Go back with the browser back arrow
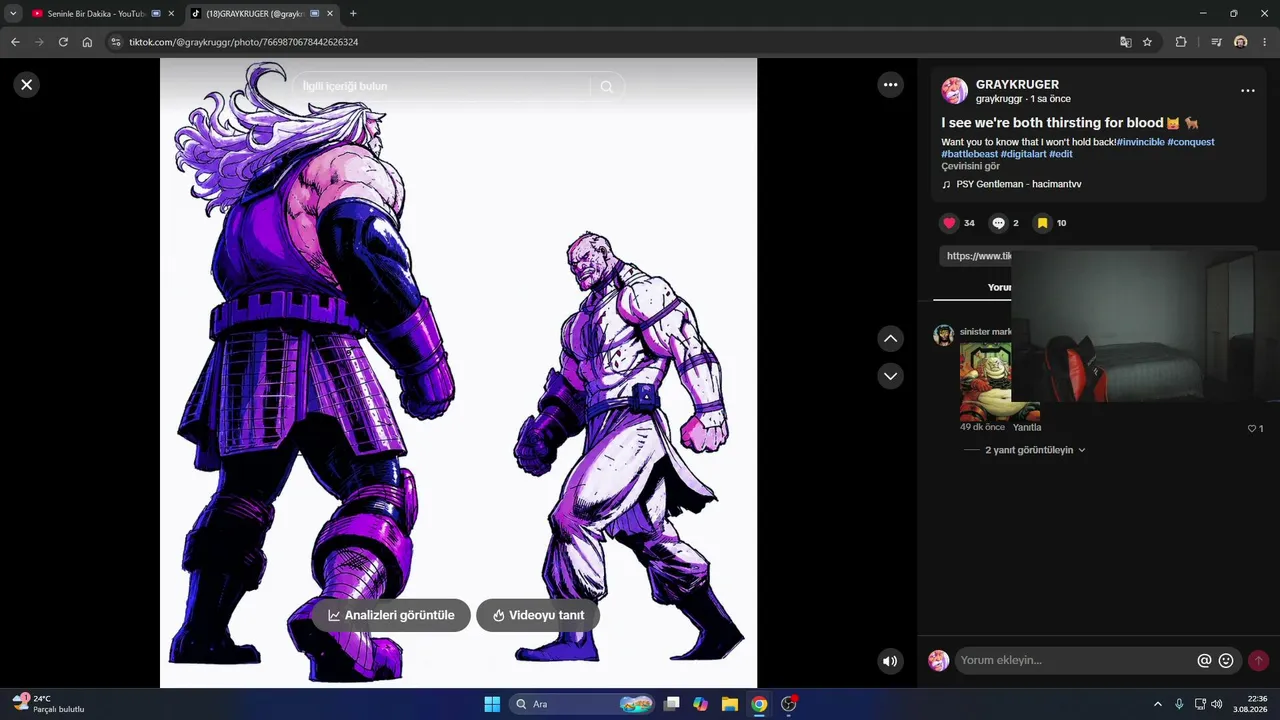1280x720 pixels. [x=15, y=42]
